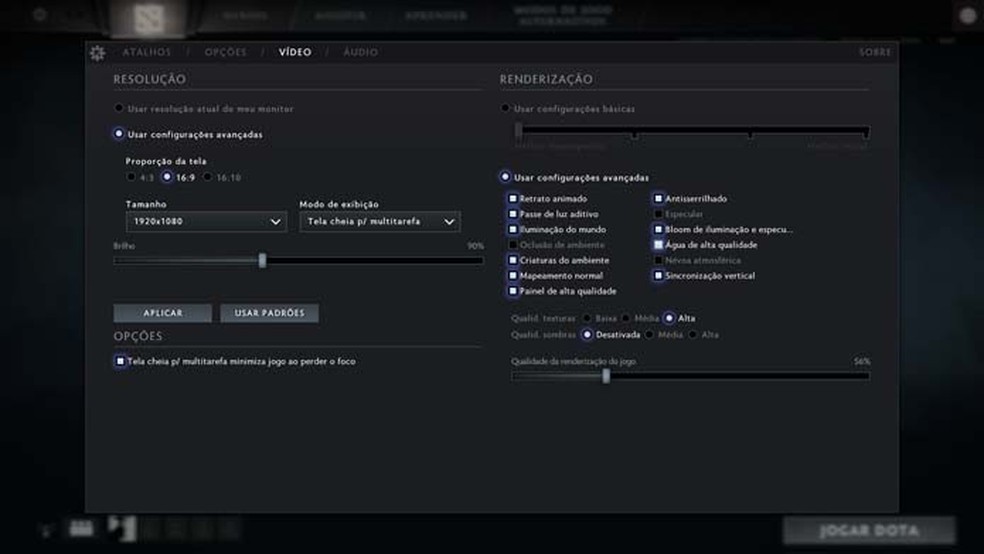This screenshot has height=554, width=984.
Task: Click the JOGAR DOTA button
Action: pos(869,531)
